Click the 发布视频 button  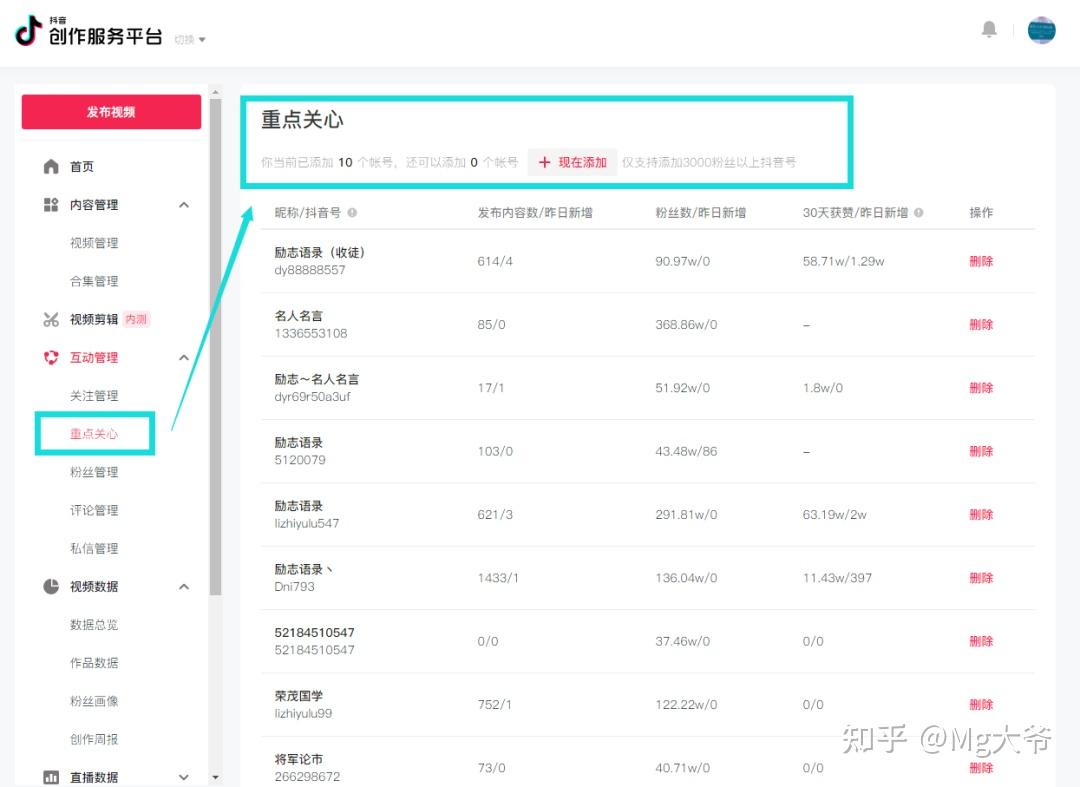pyautogui.click(x=112, y=112)
